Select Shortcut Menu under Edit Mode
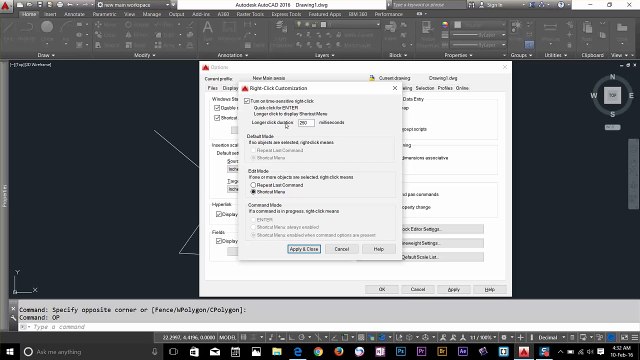The width and height of the screenshot is (640, 360). 253,192
